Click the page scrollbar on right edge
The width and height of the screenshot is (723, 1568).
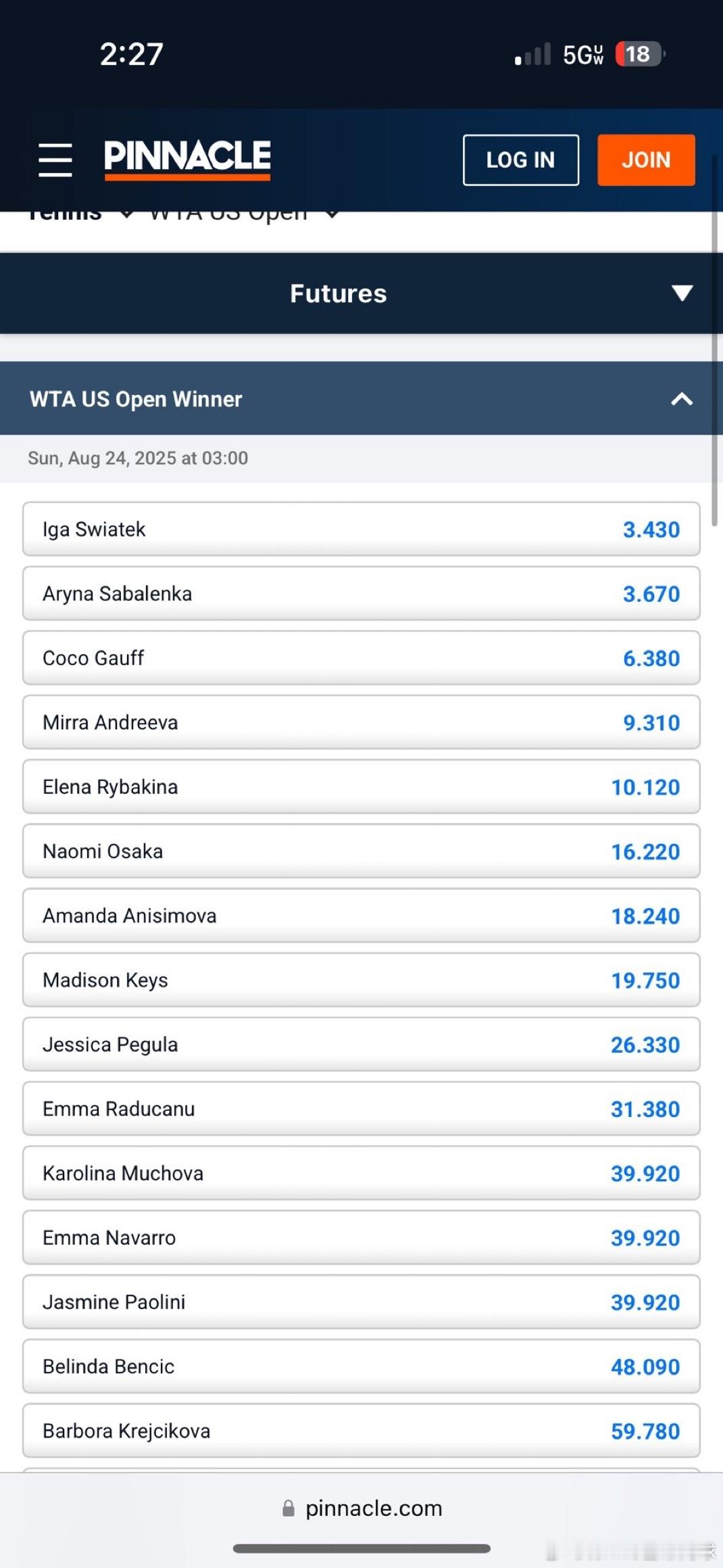[x=714, y=338]
